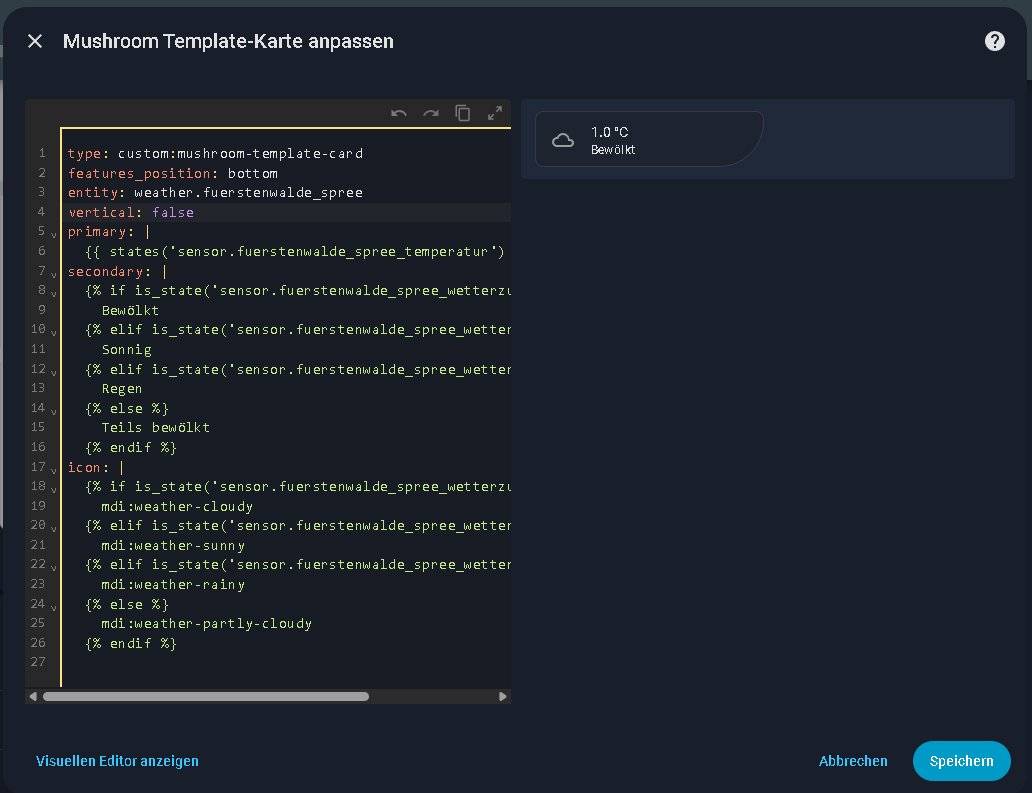Save the card with Speichern
This screenshot has width=1032, height=793.
[961, 761]
